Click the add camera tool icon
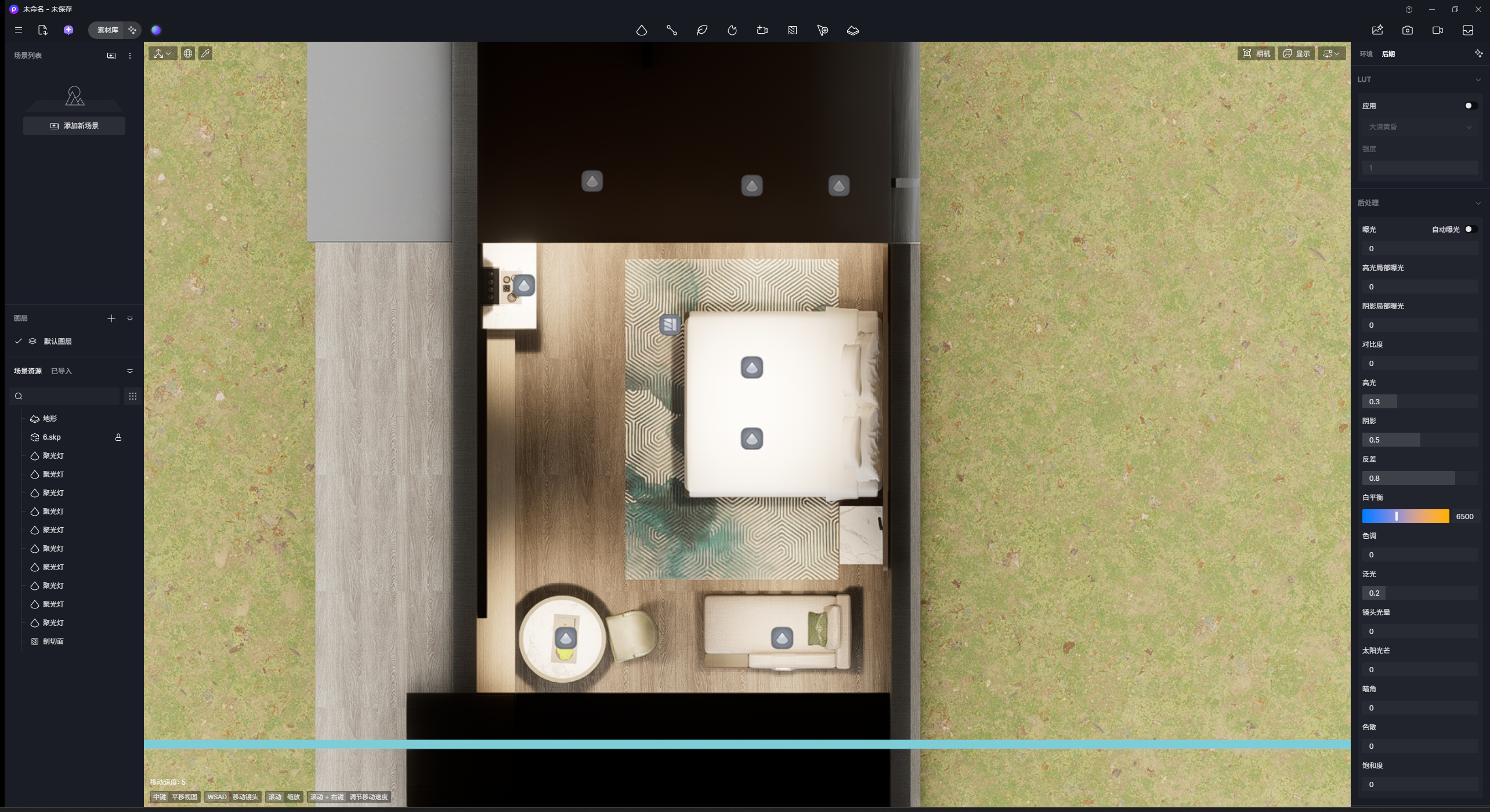 [x=762, y=30]
